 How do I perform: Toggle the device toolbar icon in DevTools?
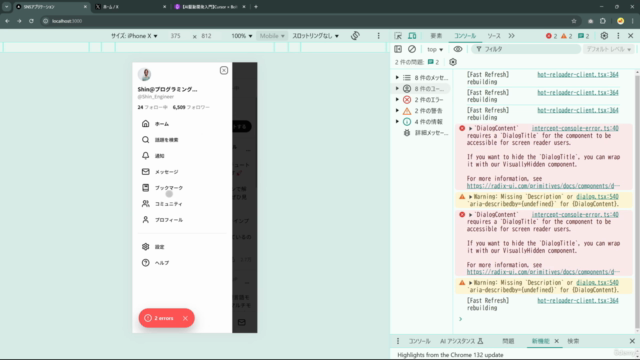click(412, 36)
